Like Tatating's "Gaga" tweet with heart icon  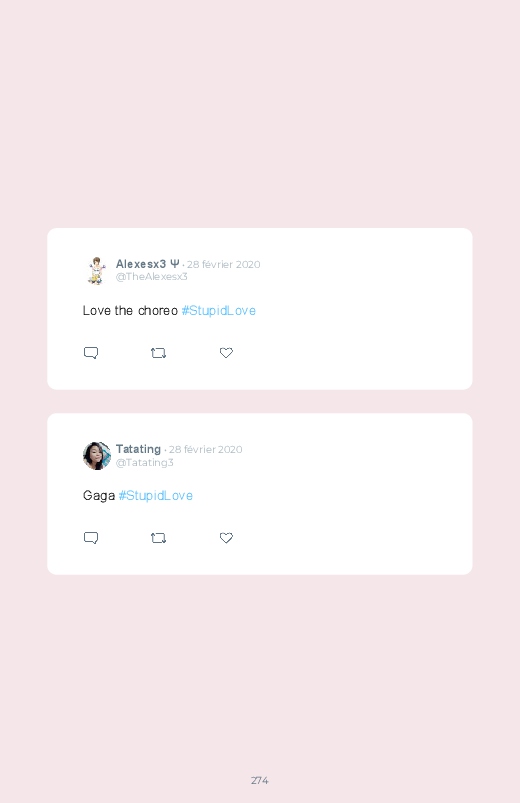pyautogui.click(x=226, y=538)
